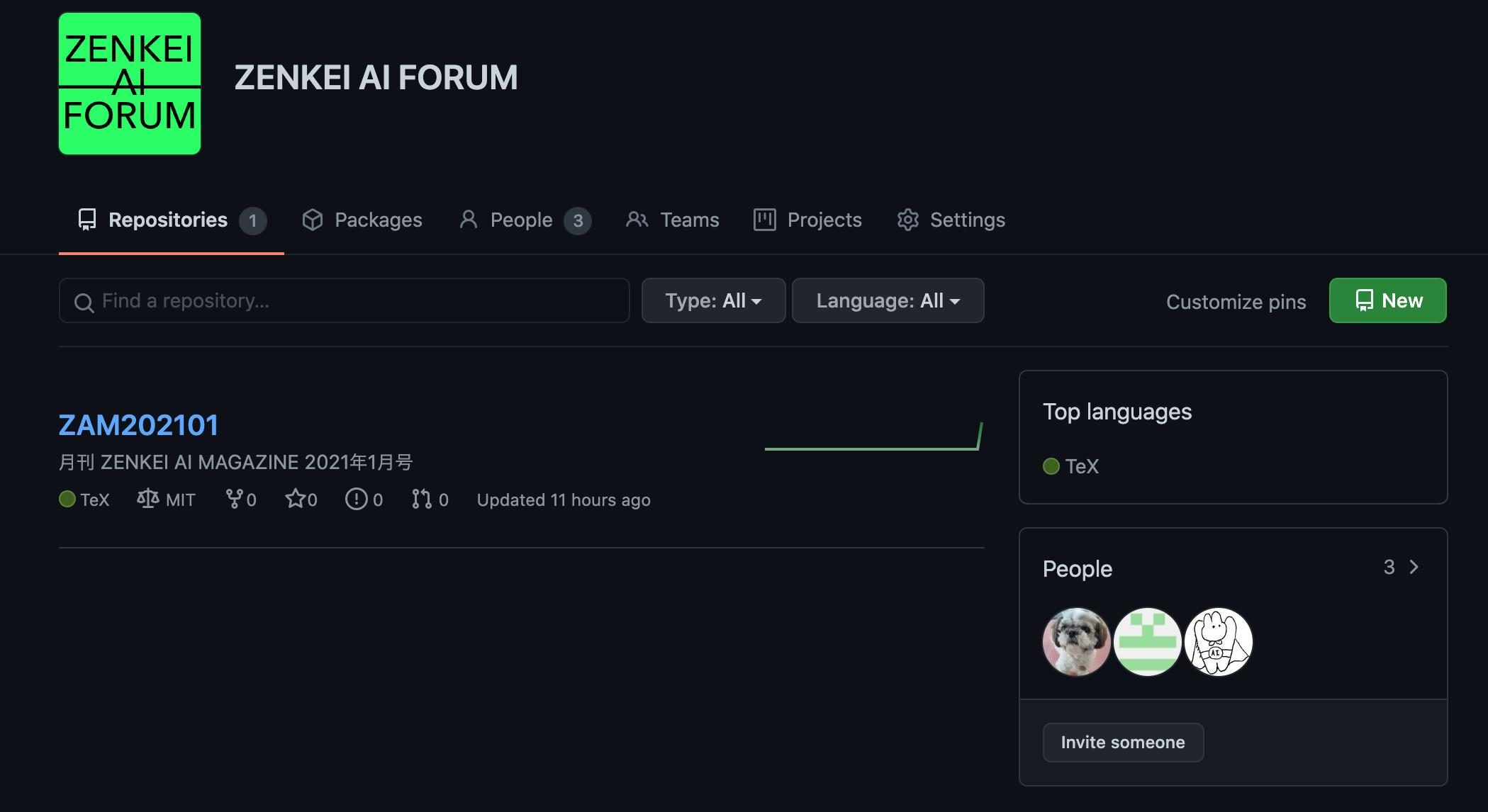The height and width of the screenshot is (812, 1488).
Task: Open the ZAM202101 repository link
Action: 138,425
